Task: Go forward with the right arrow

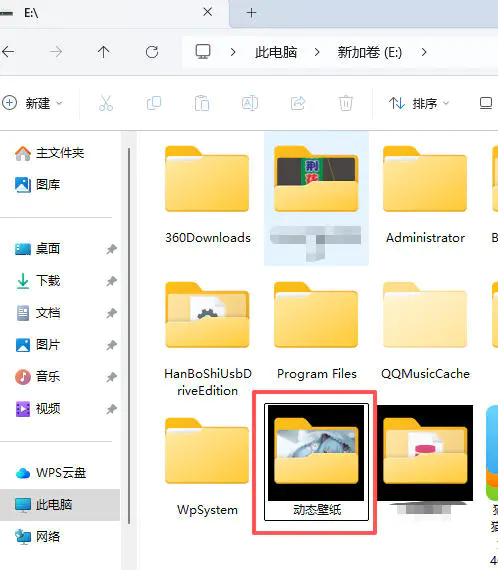Action: (56, 52)
